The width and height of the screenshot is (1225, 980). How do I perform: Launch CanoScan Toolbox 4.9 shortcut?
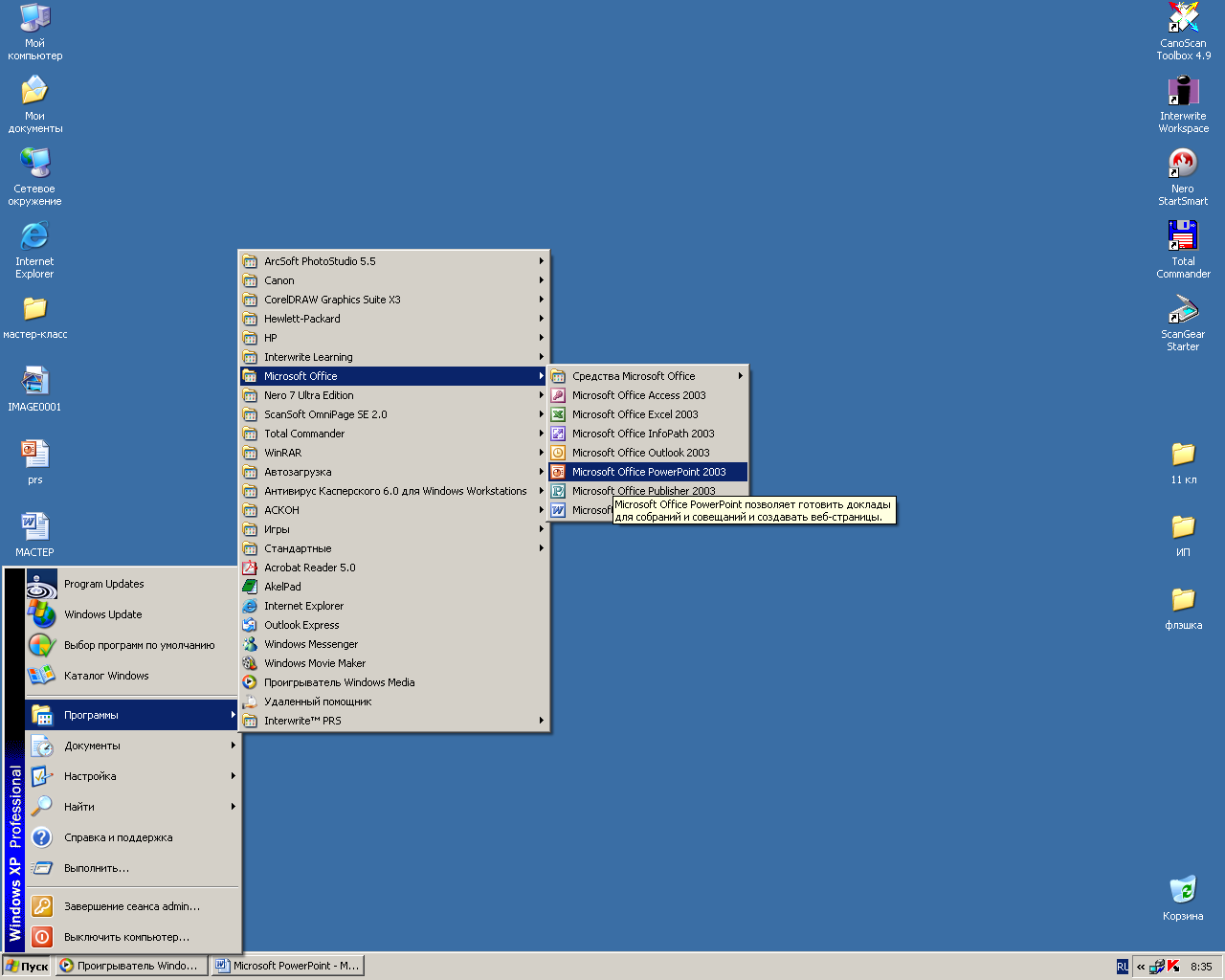pos(1183,31)
